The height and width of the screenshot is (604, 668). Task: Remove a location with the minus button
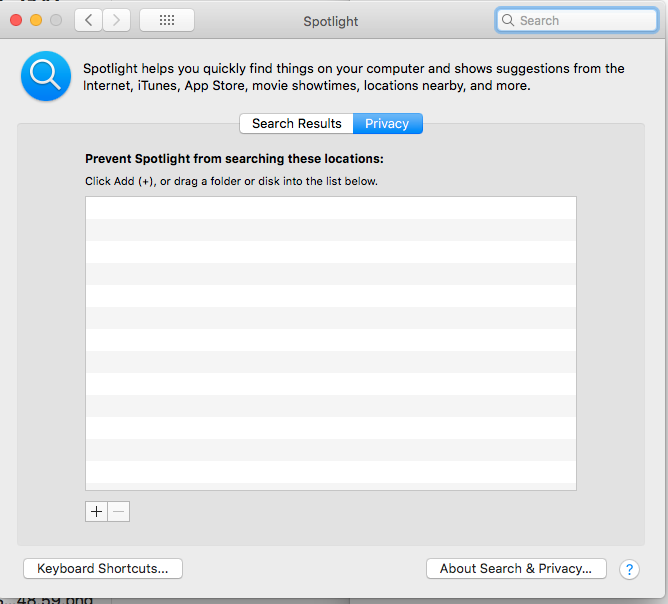118,511
